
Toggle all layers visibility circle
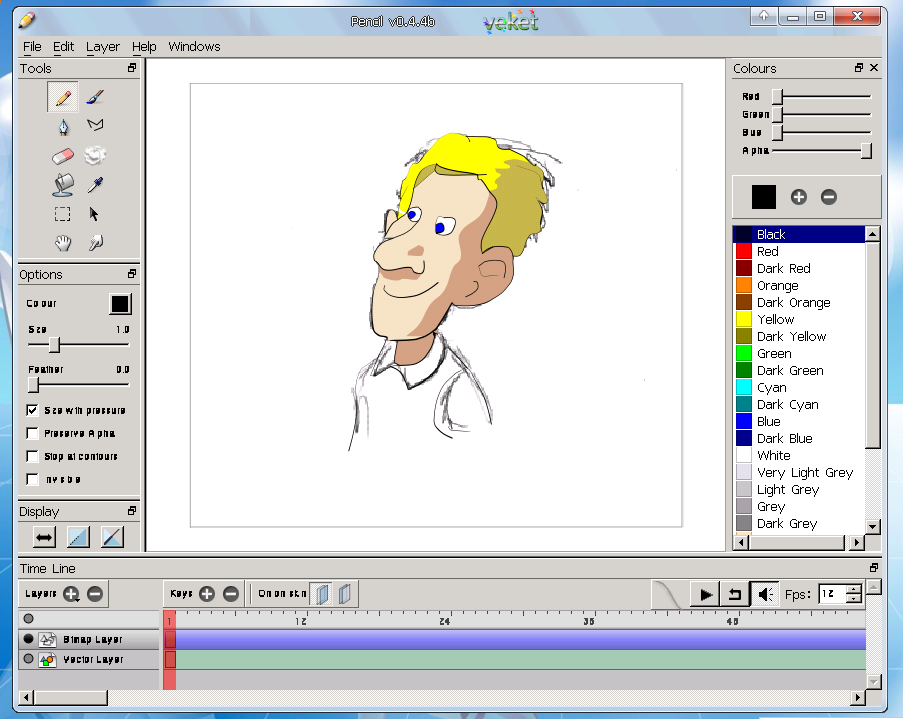click(x=28, y=619)
